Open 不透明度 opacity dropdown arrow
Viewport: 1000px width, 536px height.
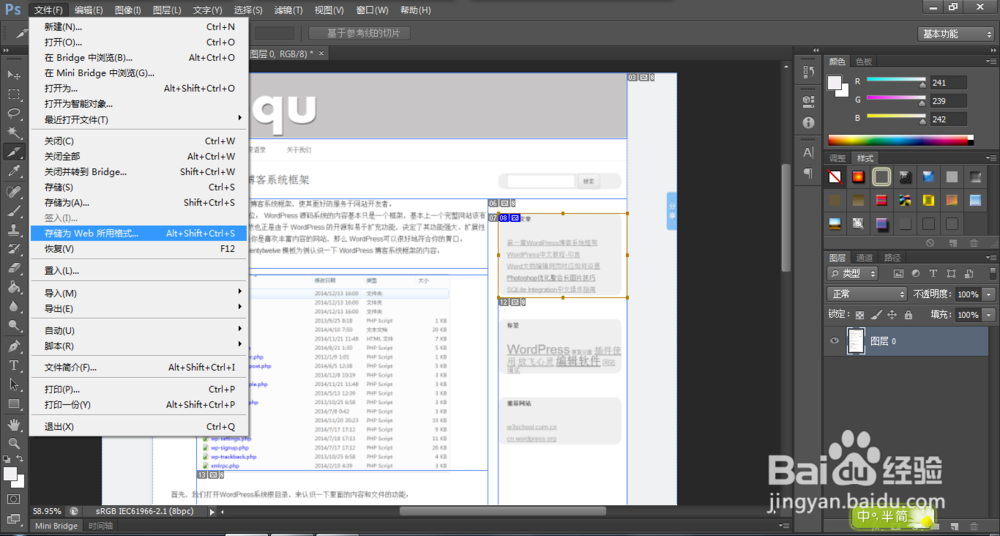tap(989, 294)
